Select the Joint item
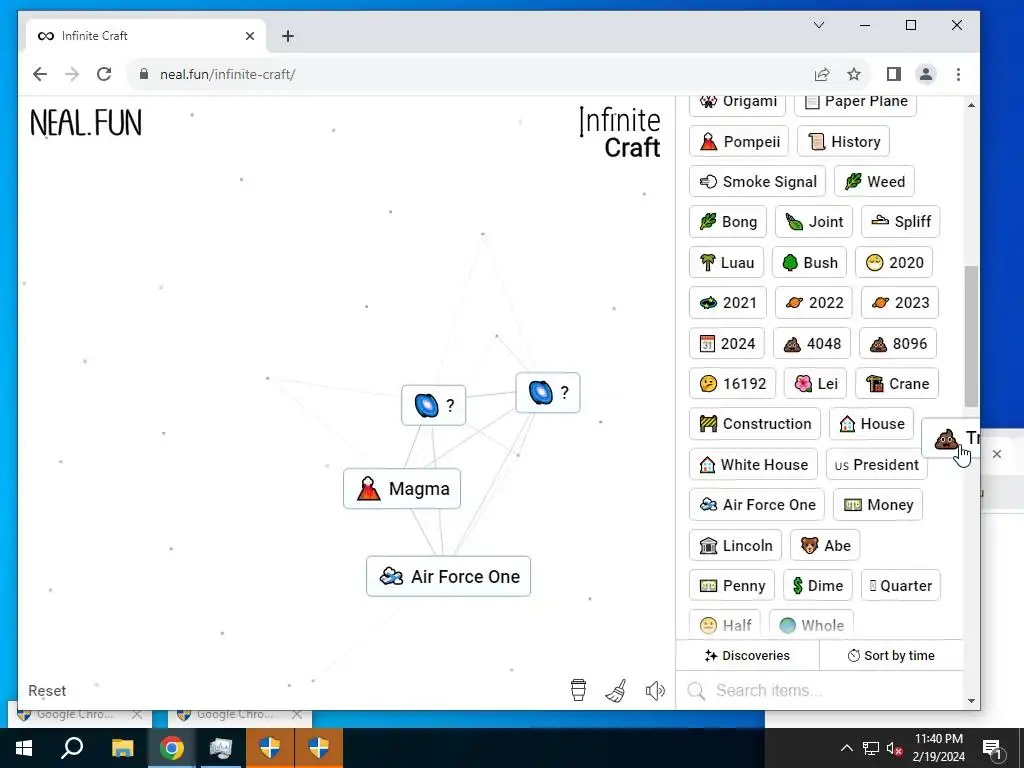 tap(813, 222)
